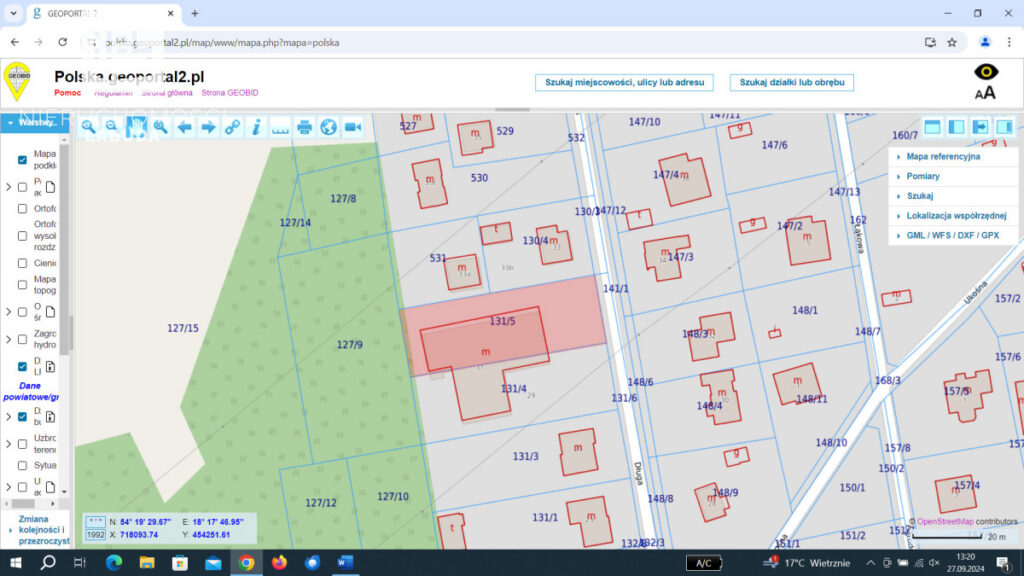Uncheck the 'Mapa podkładowa' layer checkbox

[x=23, y=160]
